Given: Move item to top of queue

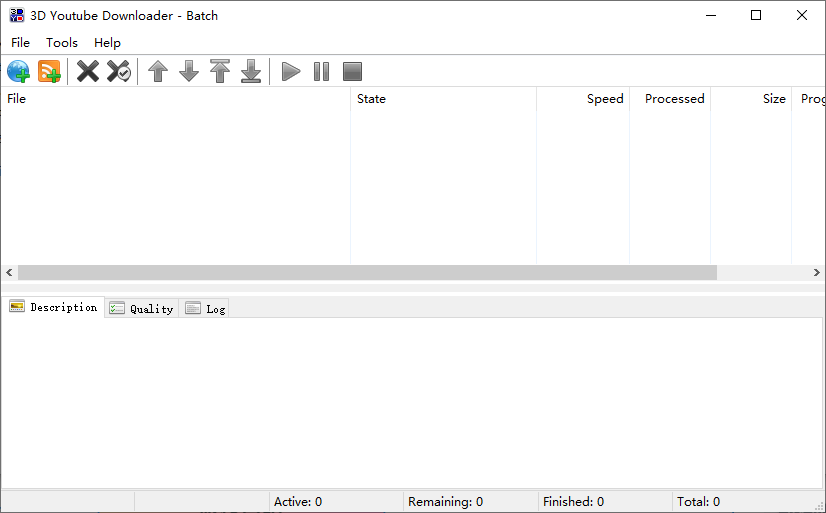Looking at the screenshot, I should 220,71.
